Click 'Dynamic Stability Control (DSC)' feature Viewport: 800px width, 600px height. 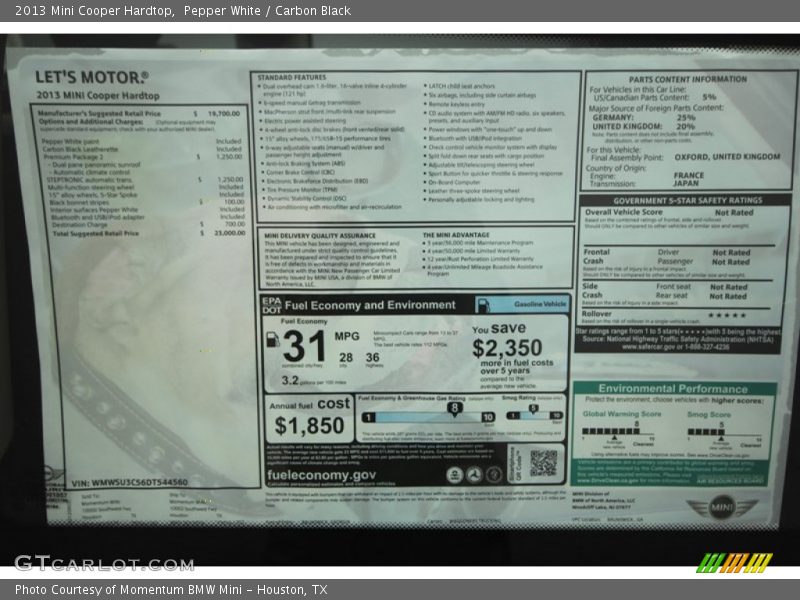coord(307,198)
